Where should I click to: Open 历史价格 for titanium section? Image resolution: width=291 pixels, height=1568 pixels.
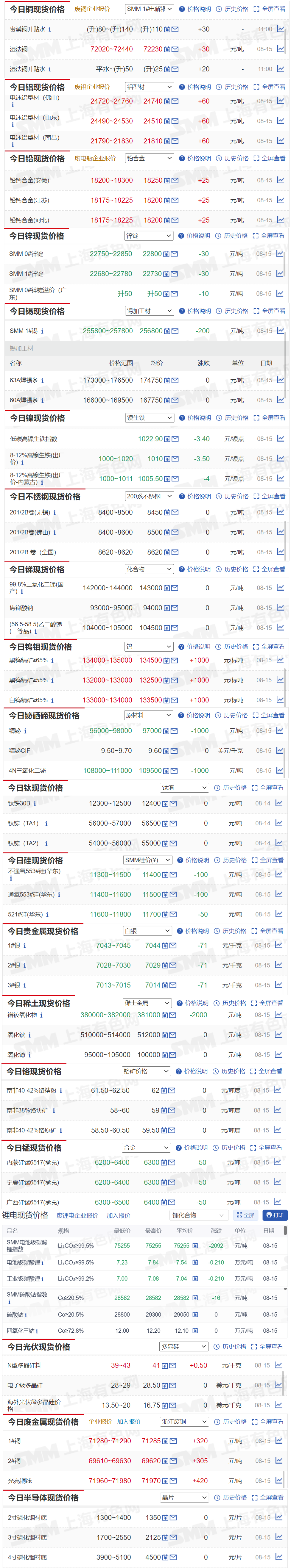231,788
